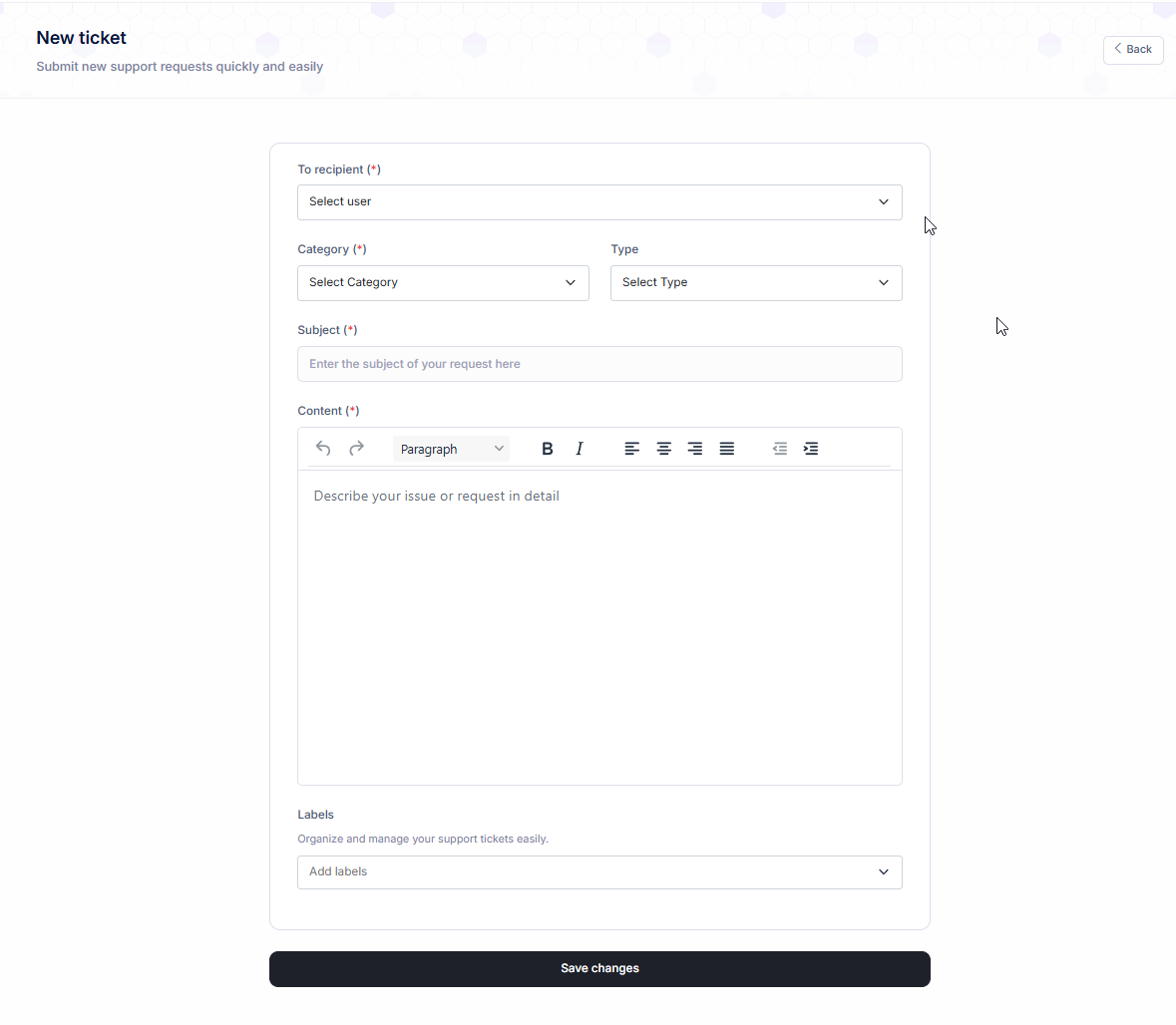Open the Paragraph style dropdown
The width and height of the screenshot is (1176, 1025).
[x=451, y=449]
